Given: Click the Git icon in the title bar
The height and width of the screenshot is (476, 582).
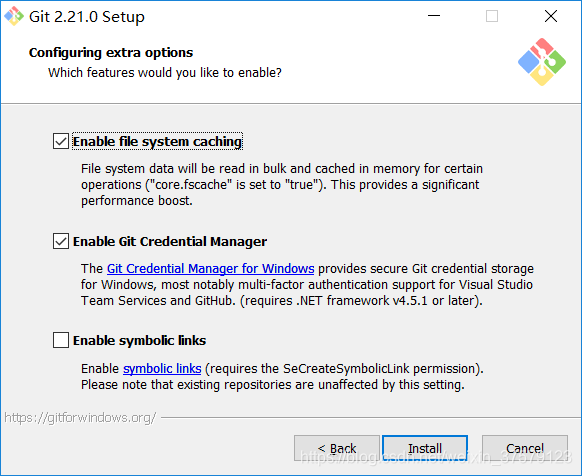Looking at the screenshot, I should pos(14,16).
